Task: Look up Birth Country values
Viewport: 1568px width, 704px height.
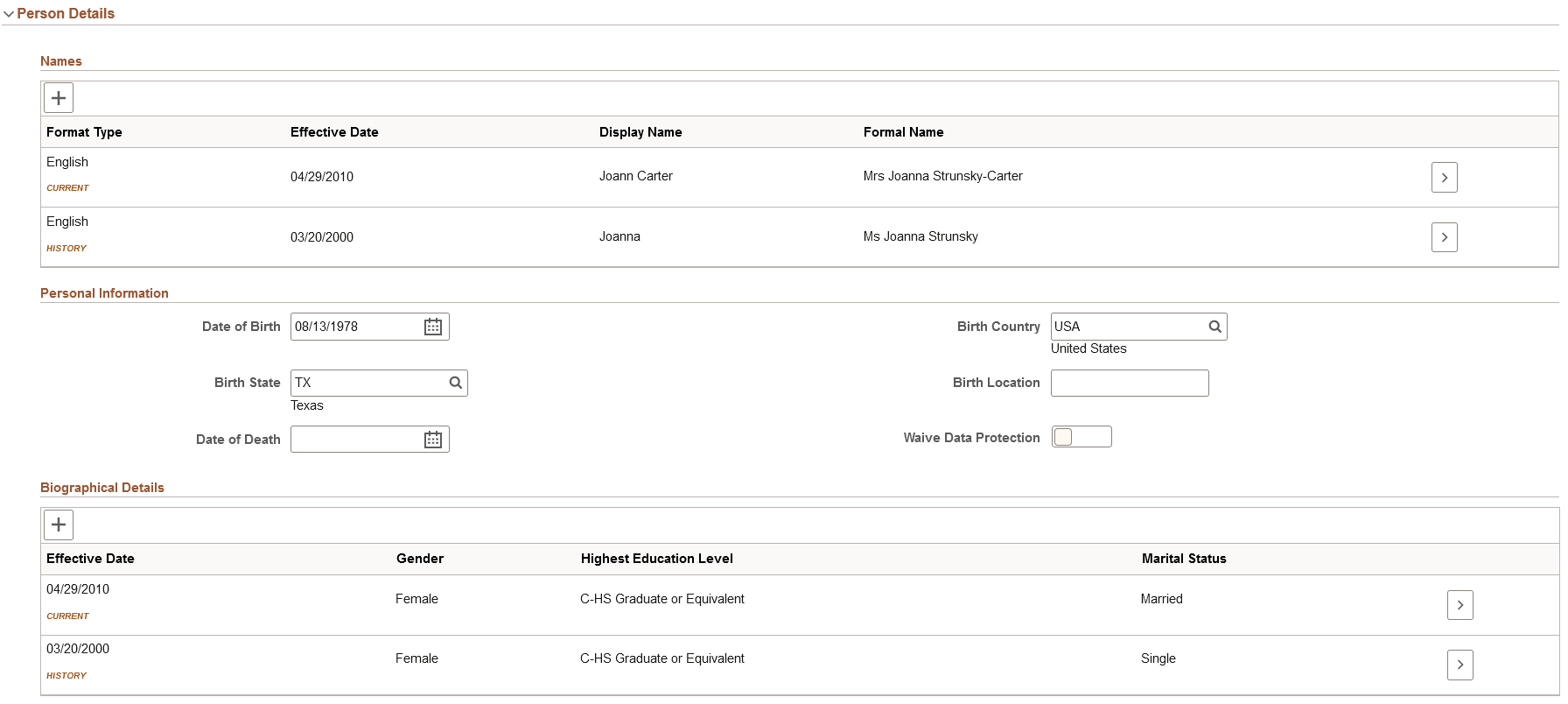Action: [x=1214, y=327]
